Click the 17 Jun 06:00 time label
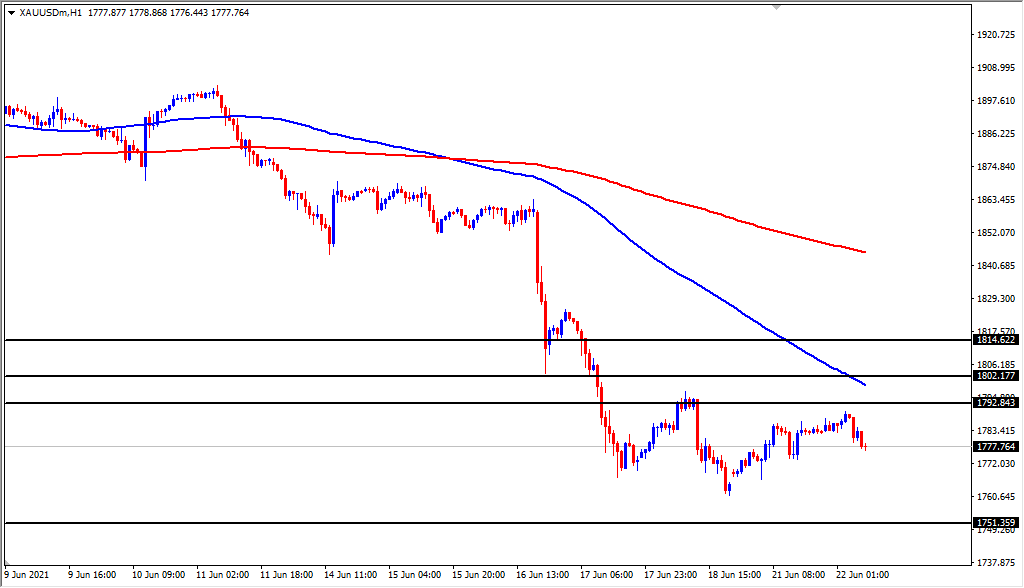 pyautogui.click(x=606, y=575)
